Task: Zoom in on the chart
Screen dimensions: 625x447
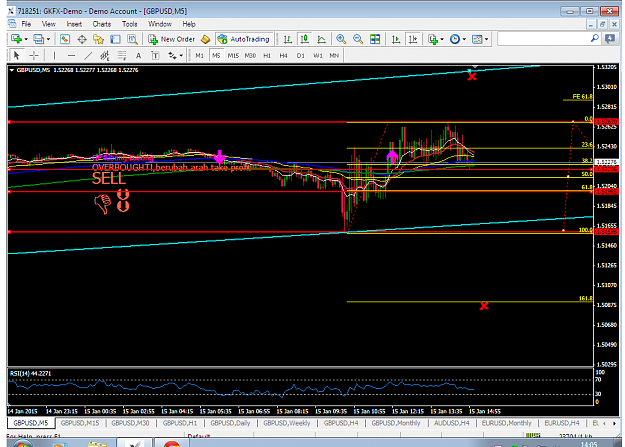Action: click(x=341, y=39)
